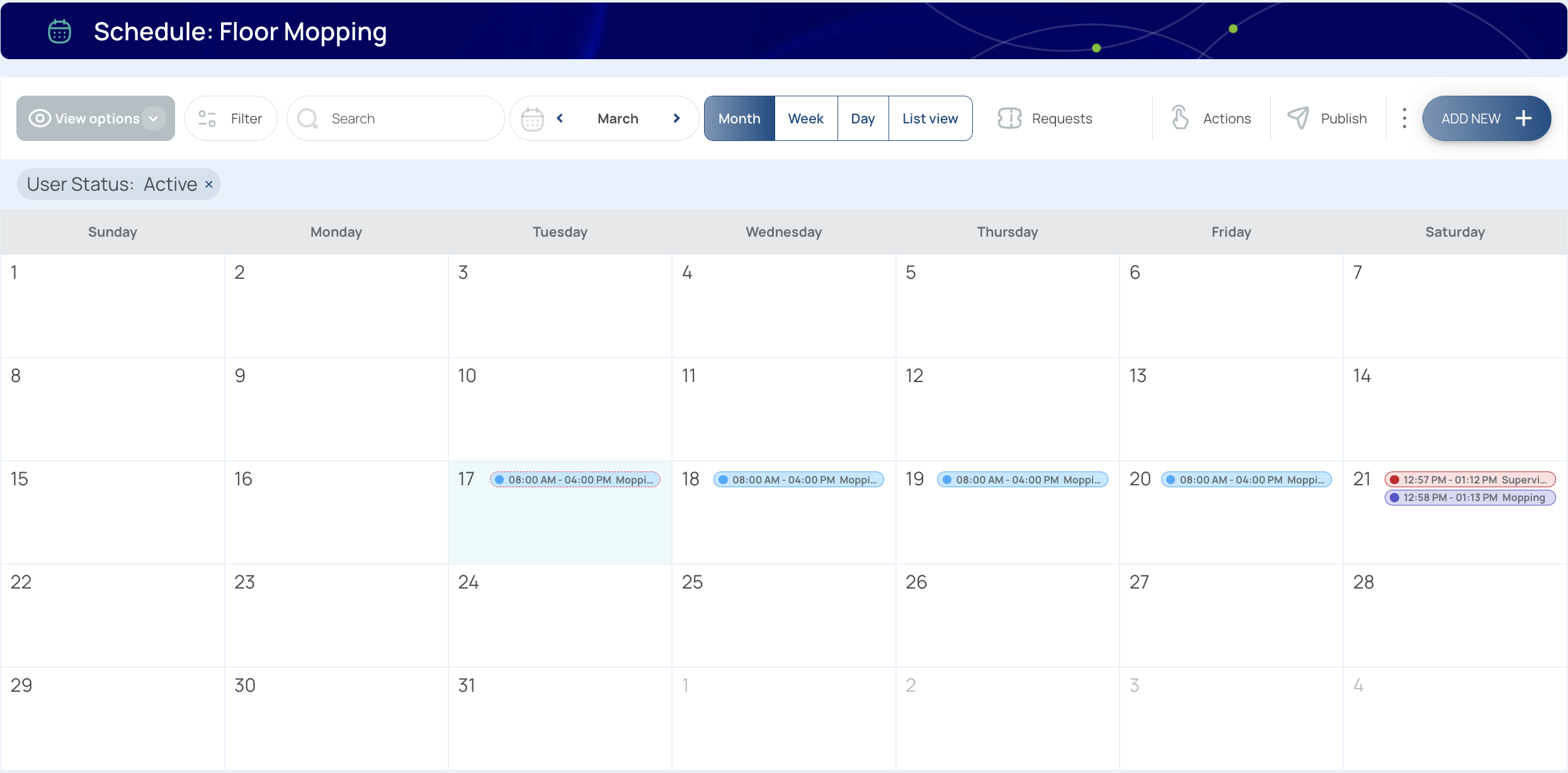The image size is (1568, 773).
Task: Switch to Week view tab
Action: [x=805, y=118]
